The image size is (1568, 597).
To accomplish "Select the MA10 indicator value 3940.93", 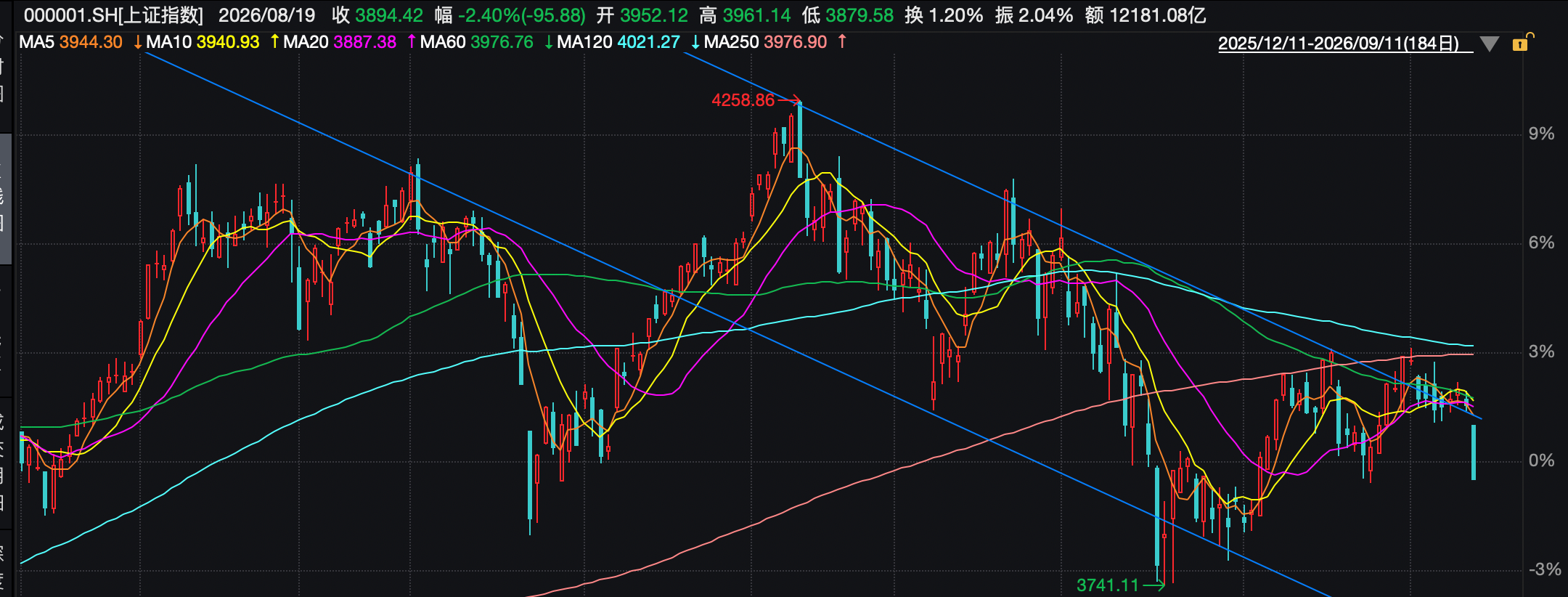I will (x=228, y=42).
